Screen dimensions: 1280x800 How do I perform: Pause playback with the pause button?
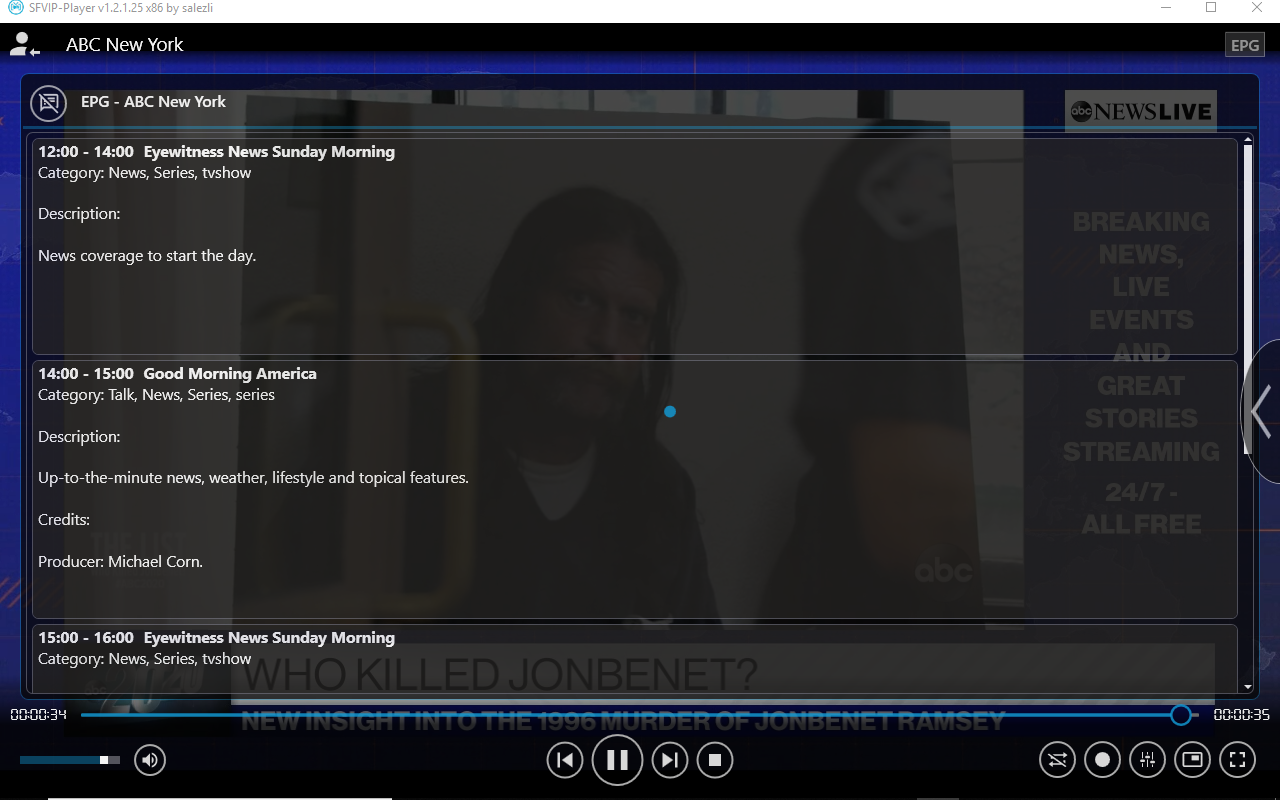[x=617, y=760]
